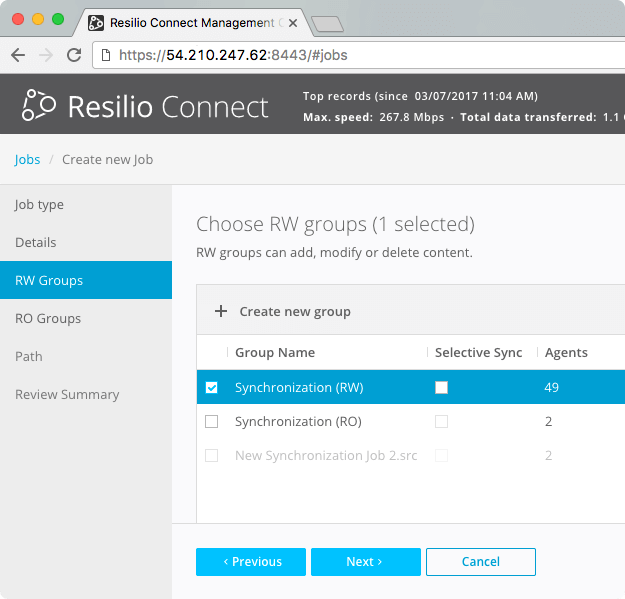This screenshot has height=599, width=625.
Task: Go back with the browser back arrow
Action: coord(18,55)
